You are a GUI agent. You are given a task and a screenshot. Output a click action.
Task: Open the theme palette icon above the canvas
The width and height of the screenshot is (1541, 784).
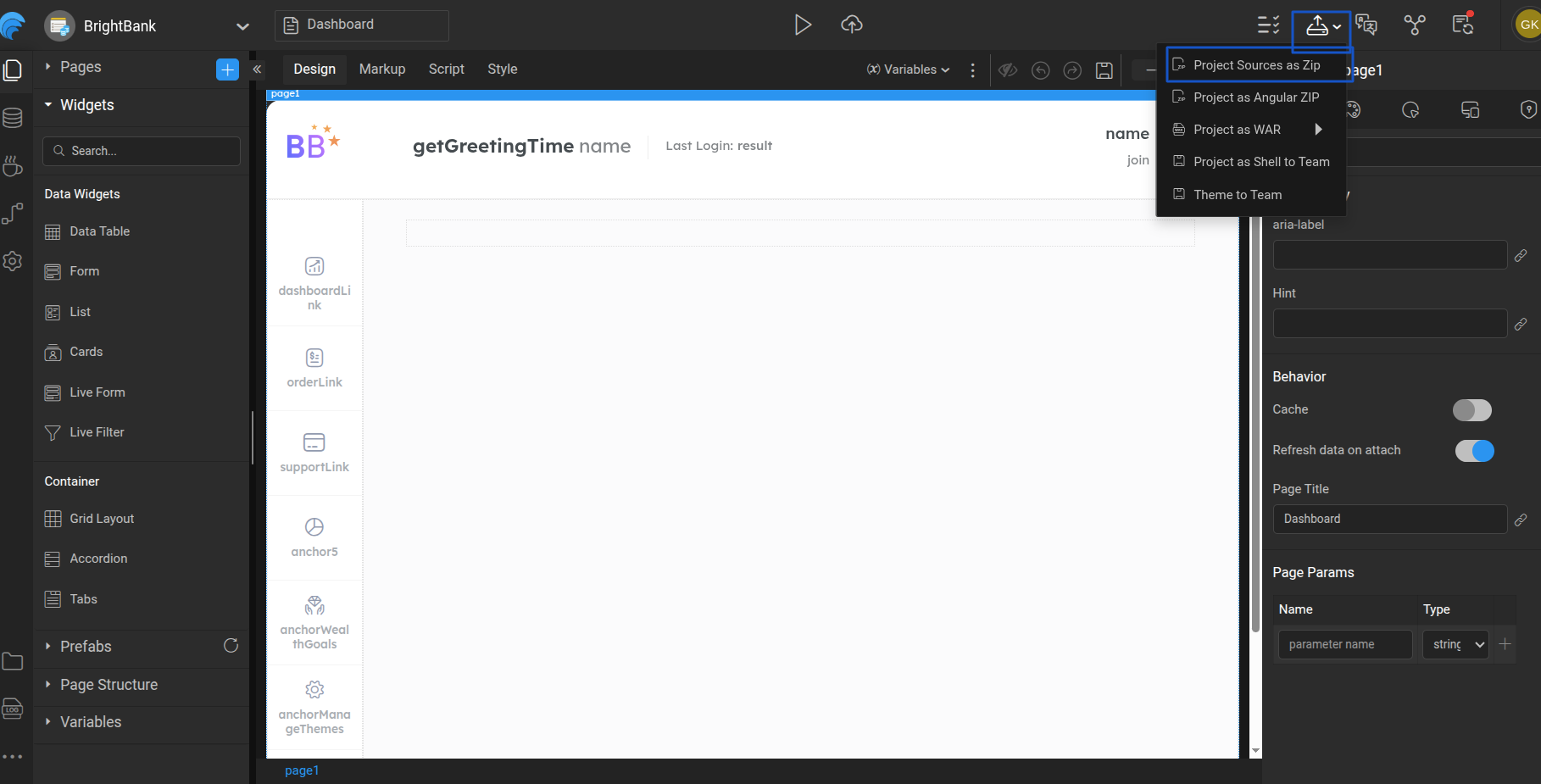(1354, 110)
